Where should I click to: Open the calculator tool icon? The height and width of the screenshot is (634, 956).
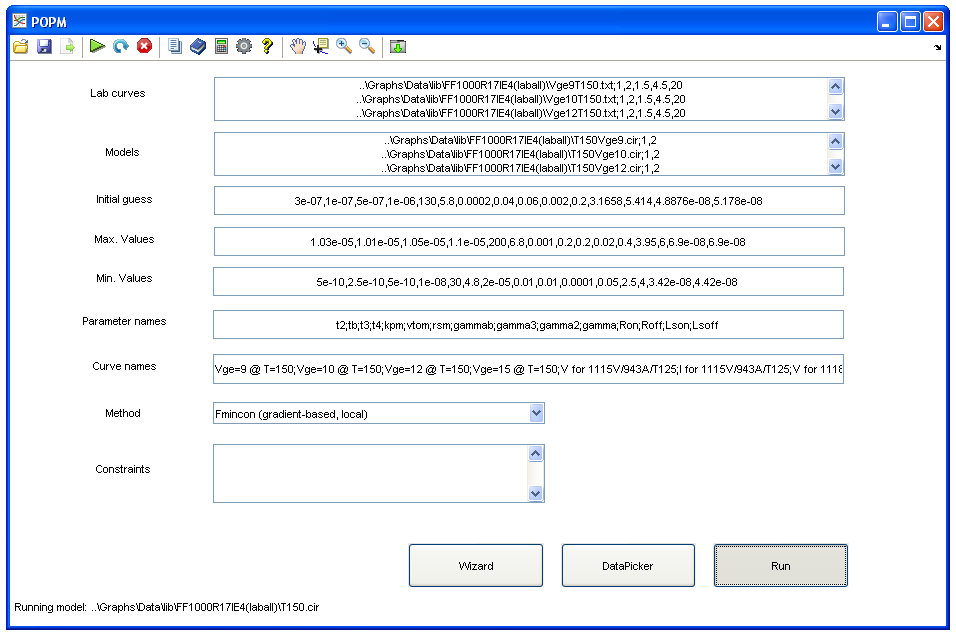click(221, 46)
